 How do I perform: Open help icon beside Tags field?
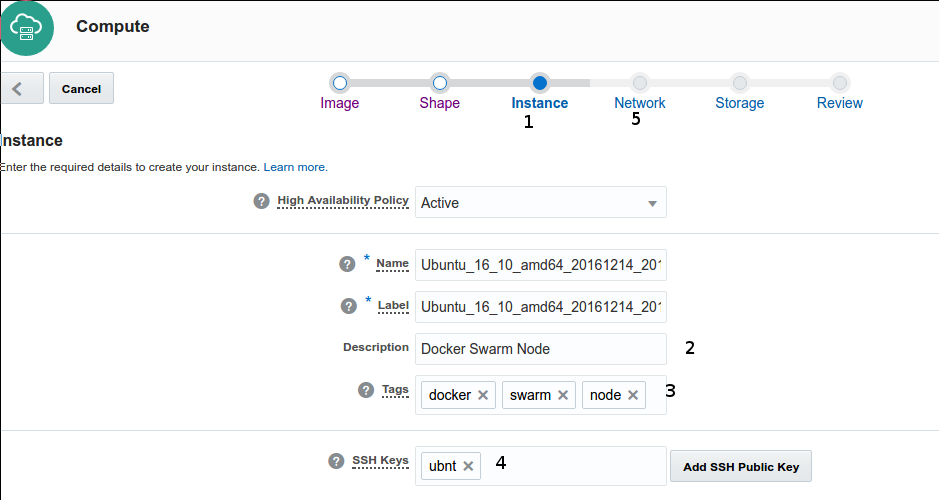365,390
